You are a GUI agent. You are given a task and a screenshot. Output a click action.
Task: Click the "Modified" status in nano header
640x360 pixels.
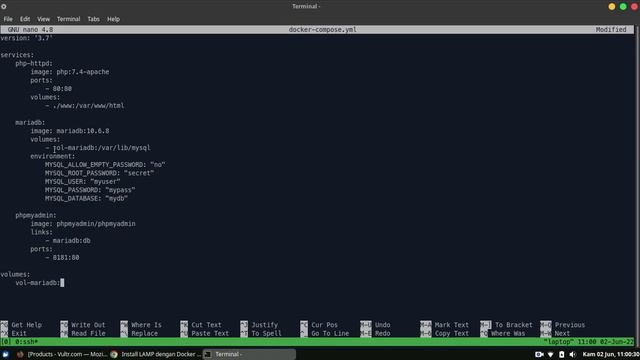point(611,29)
